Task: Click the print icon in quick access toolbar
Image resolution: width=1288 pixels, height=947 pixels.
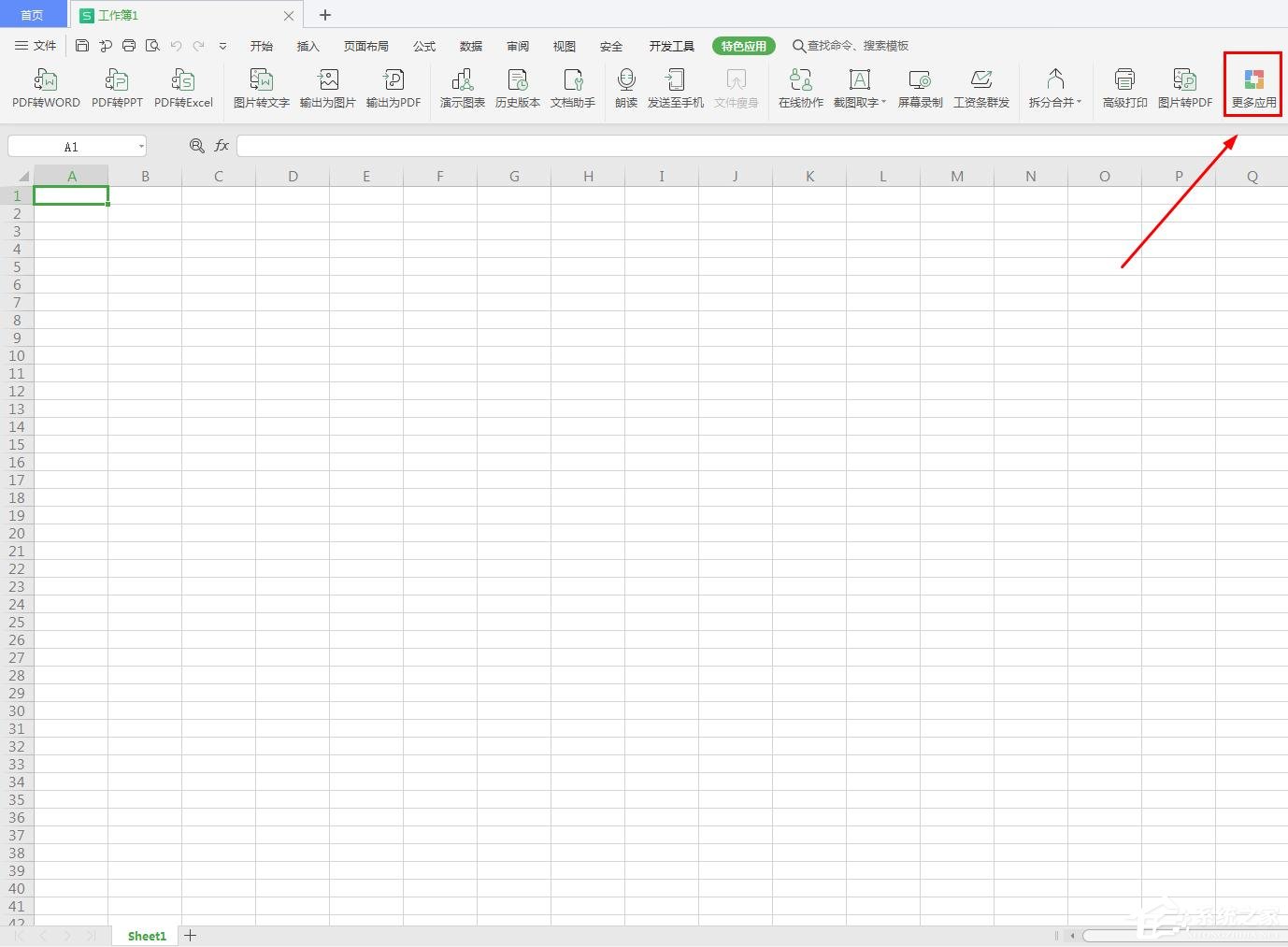Action: pos(129,46)
